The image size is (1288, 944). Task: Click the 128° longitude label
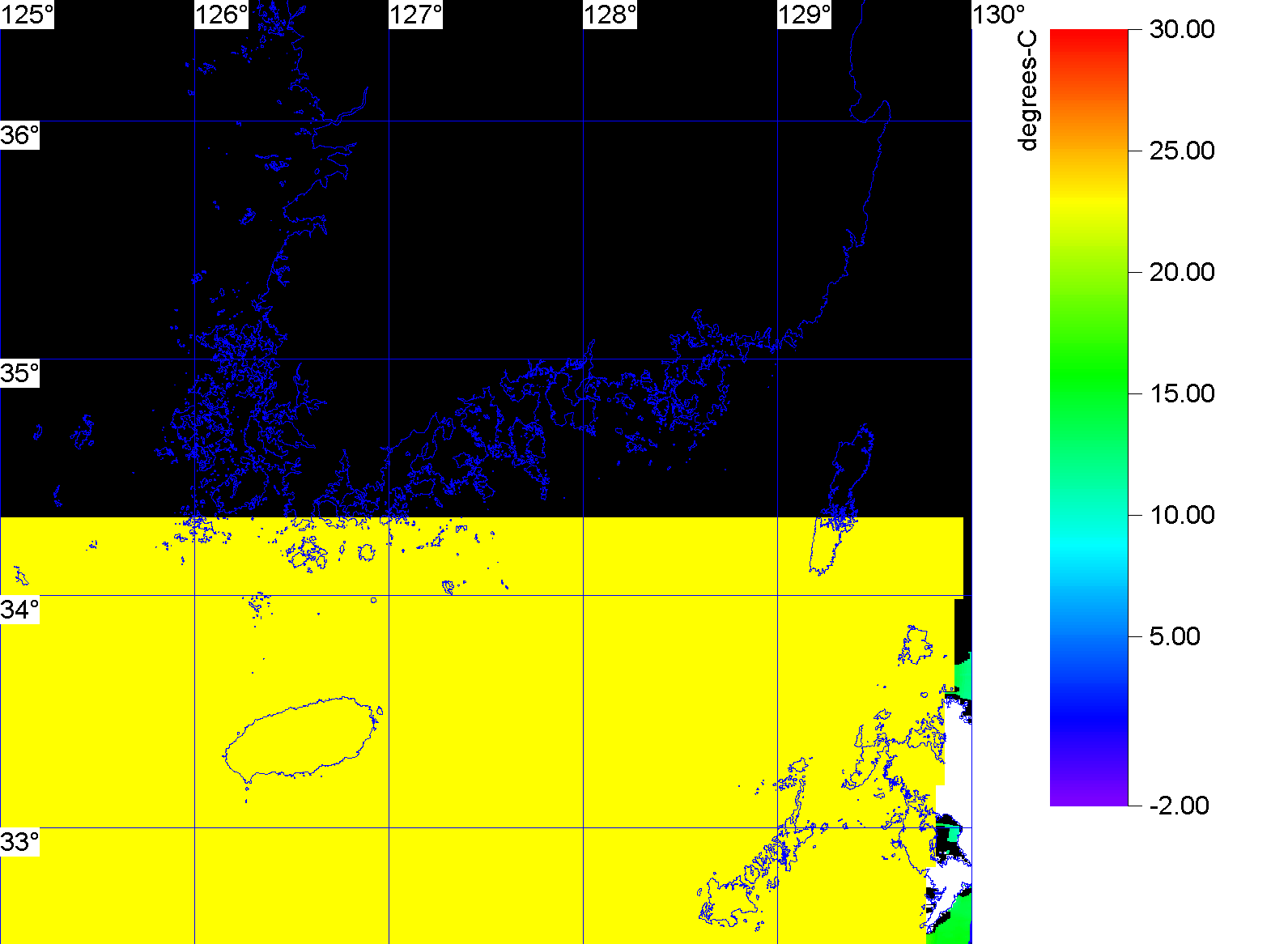coord(610,15)
